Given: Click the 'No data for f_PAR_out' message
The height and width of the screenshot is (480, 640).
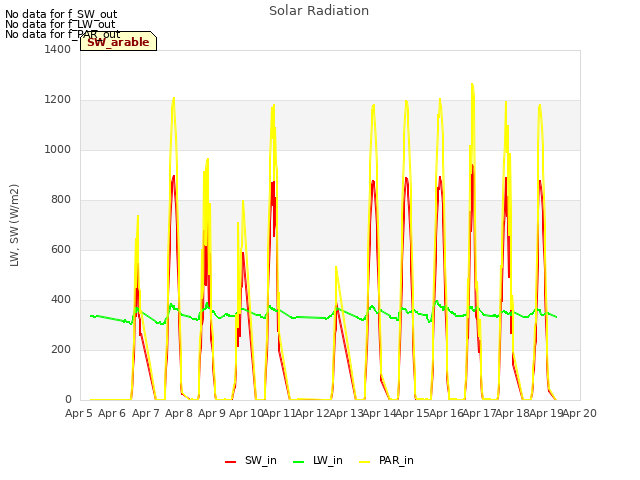Looking at the screenshot, I should tap(63, 34).
